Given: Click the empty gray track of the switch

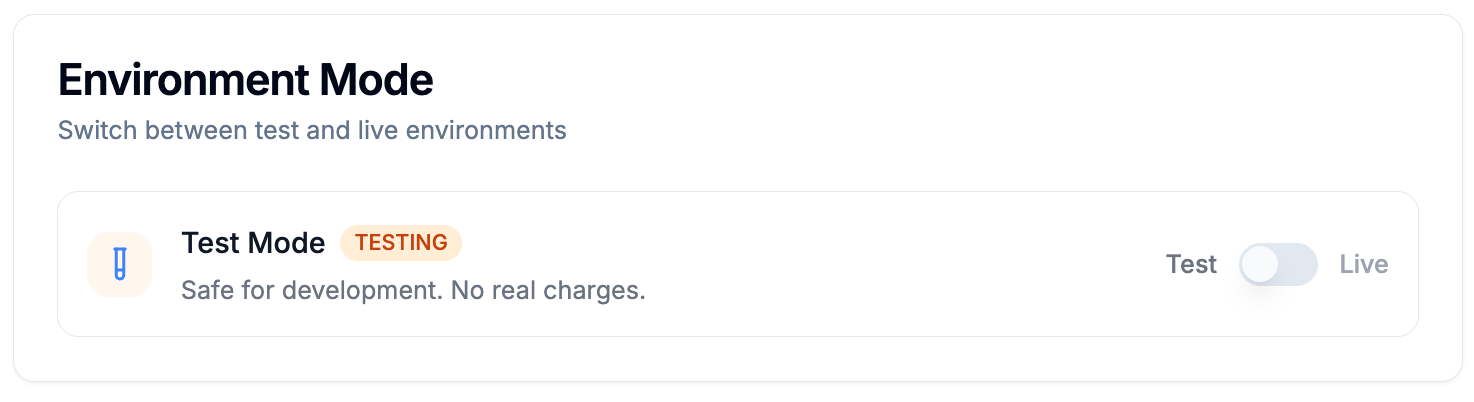Looking at the screenshot, I should (1298, 265).
